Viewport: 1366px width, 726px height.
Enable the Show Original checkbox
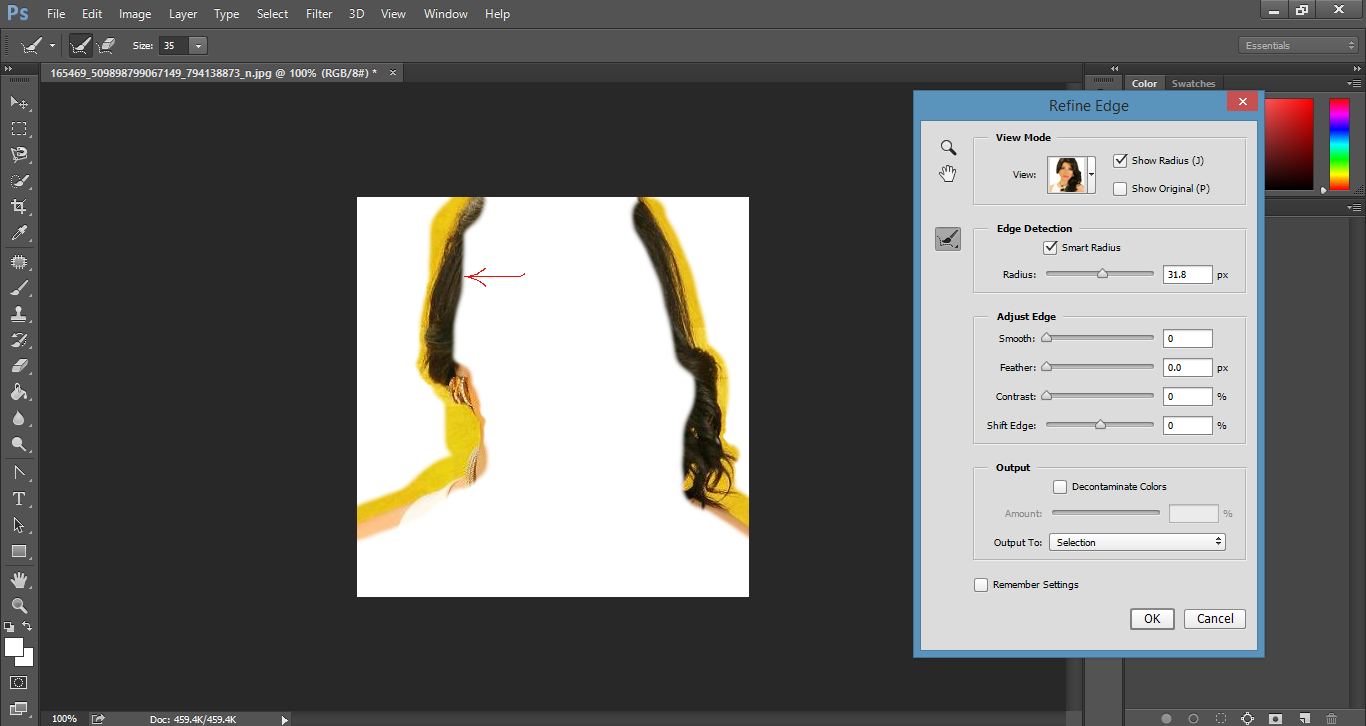(1120, 188)
